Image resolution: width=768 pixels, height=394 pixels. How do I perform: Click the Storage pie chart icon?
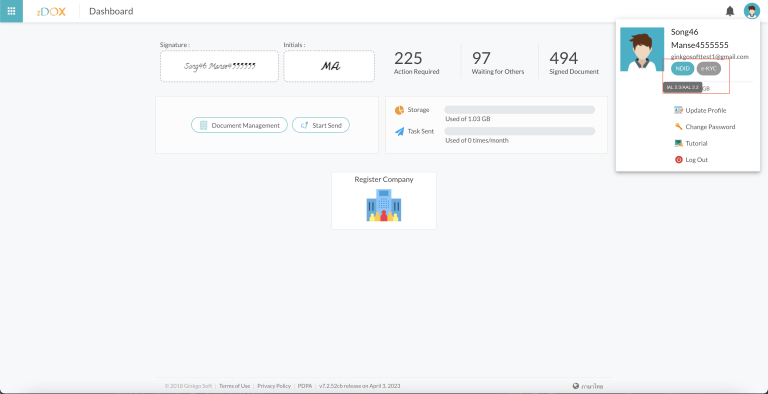399,110
